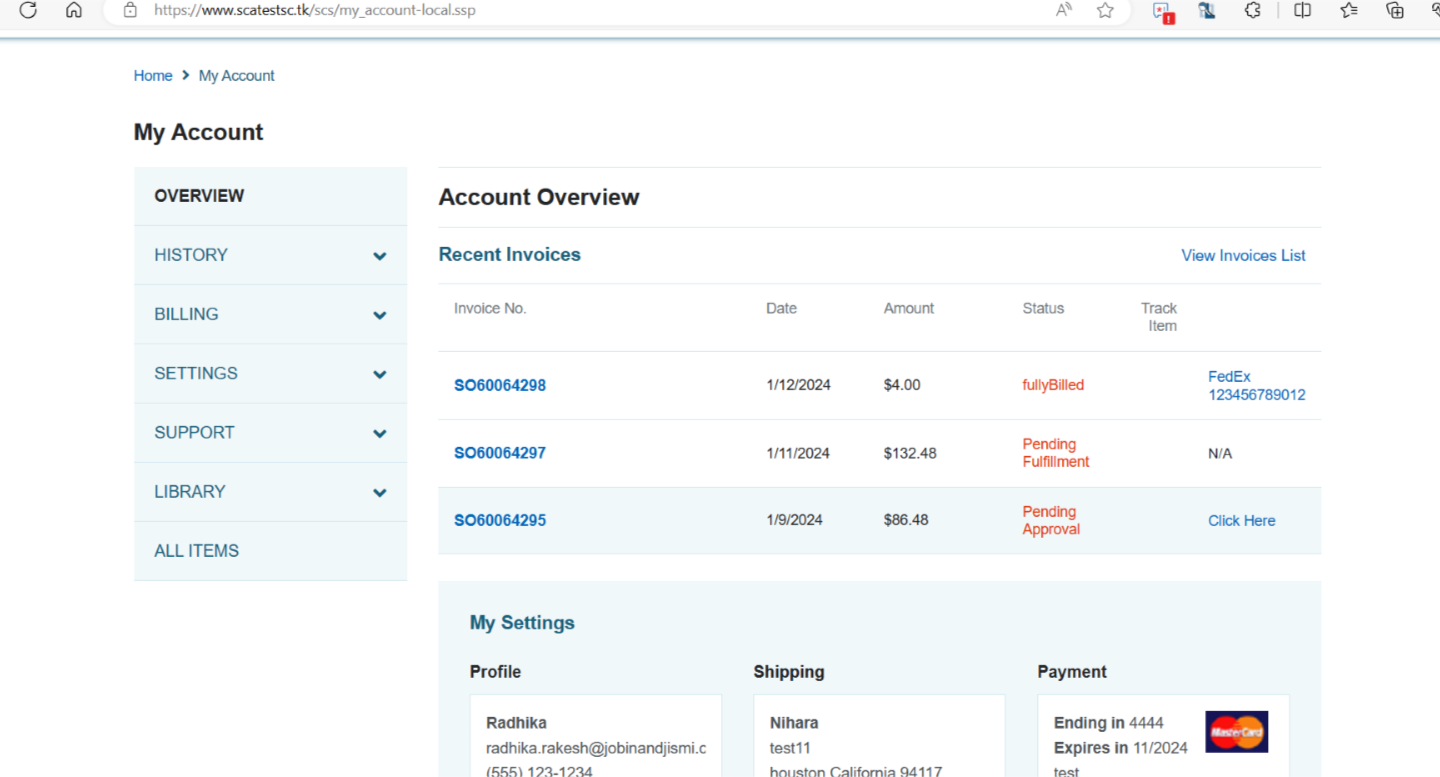
Task: Open invoice SO60064298
Action: click(x=500, y=386)
